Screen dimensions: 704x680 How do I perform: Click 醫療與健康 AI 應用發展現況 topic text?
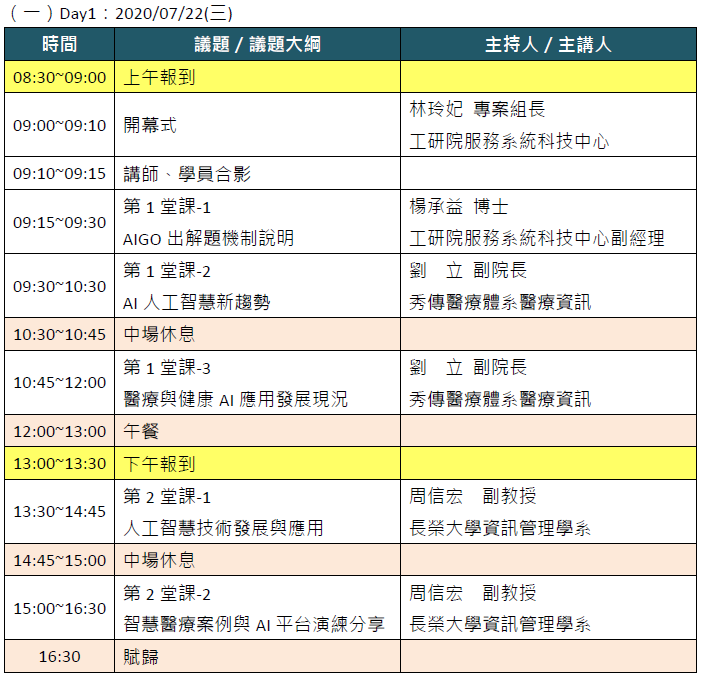[236, 399]
